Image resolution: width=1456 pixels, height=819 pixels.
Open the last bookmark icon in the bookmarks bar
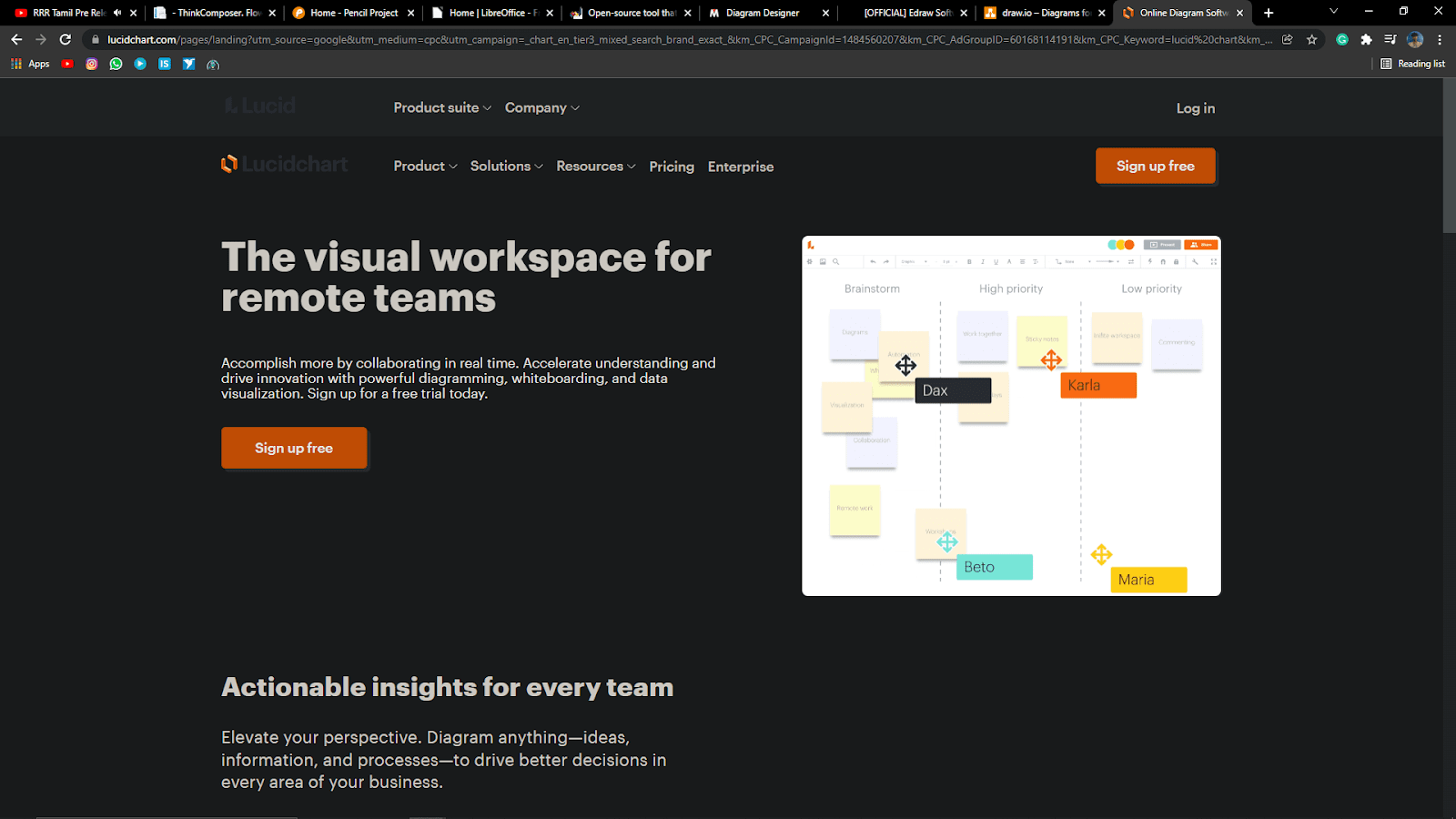213,65
